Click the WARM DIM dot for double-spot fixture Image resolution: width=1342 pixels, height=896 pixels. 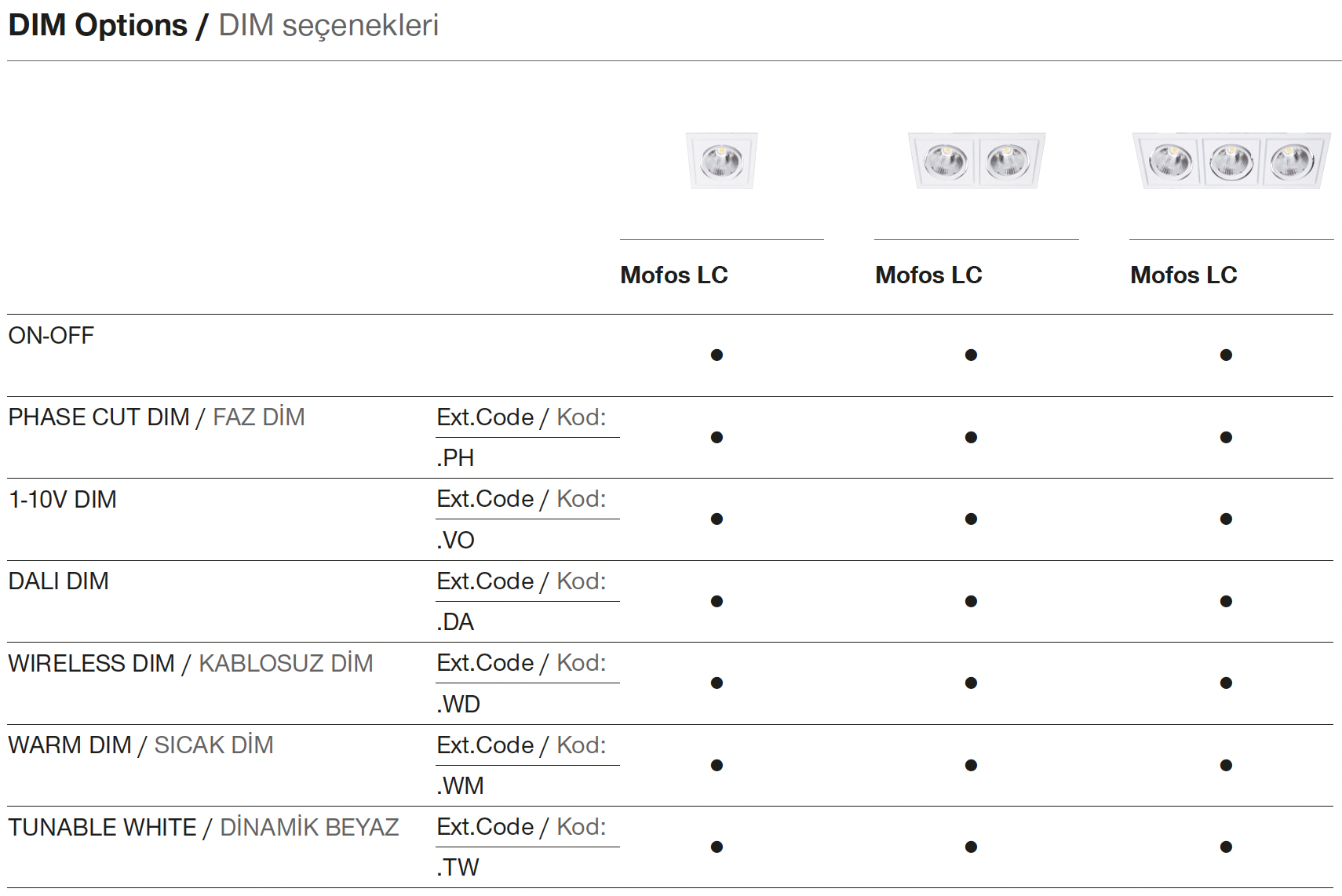point(971,766)
